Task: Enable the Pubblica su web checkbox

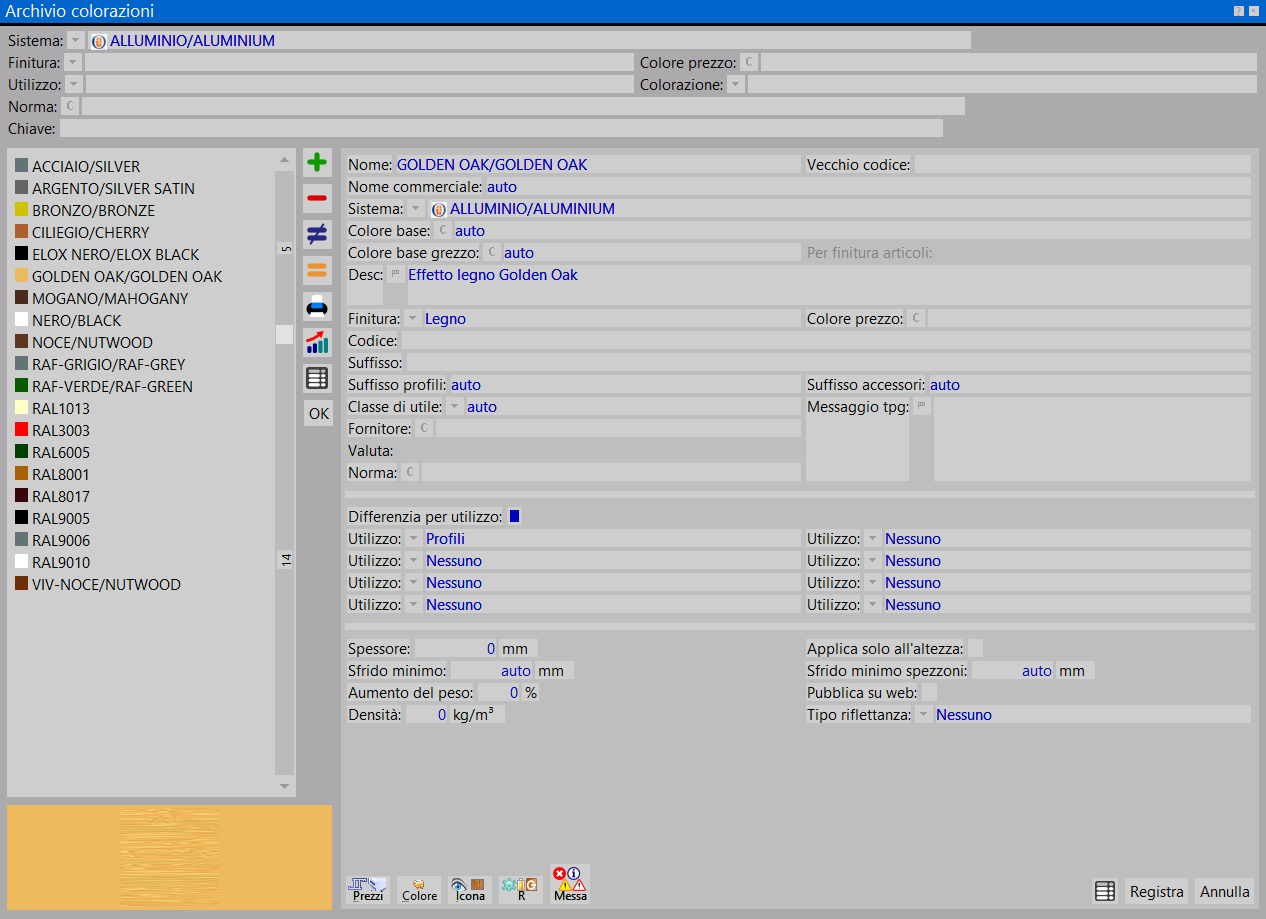Action: [x=929, y=692]
